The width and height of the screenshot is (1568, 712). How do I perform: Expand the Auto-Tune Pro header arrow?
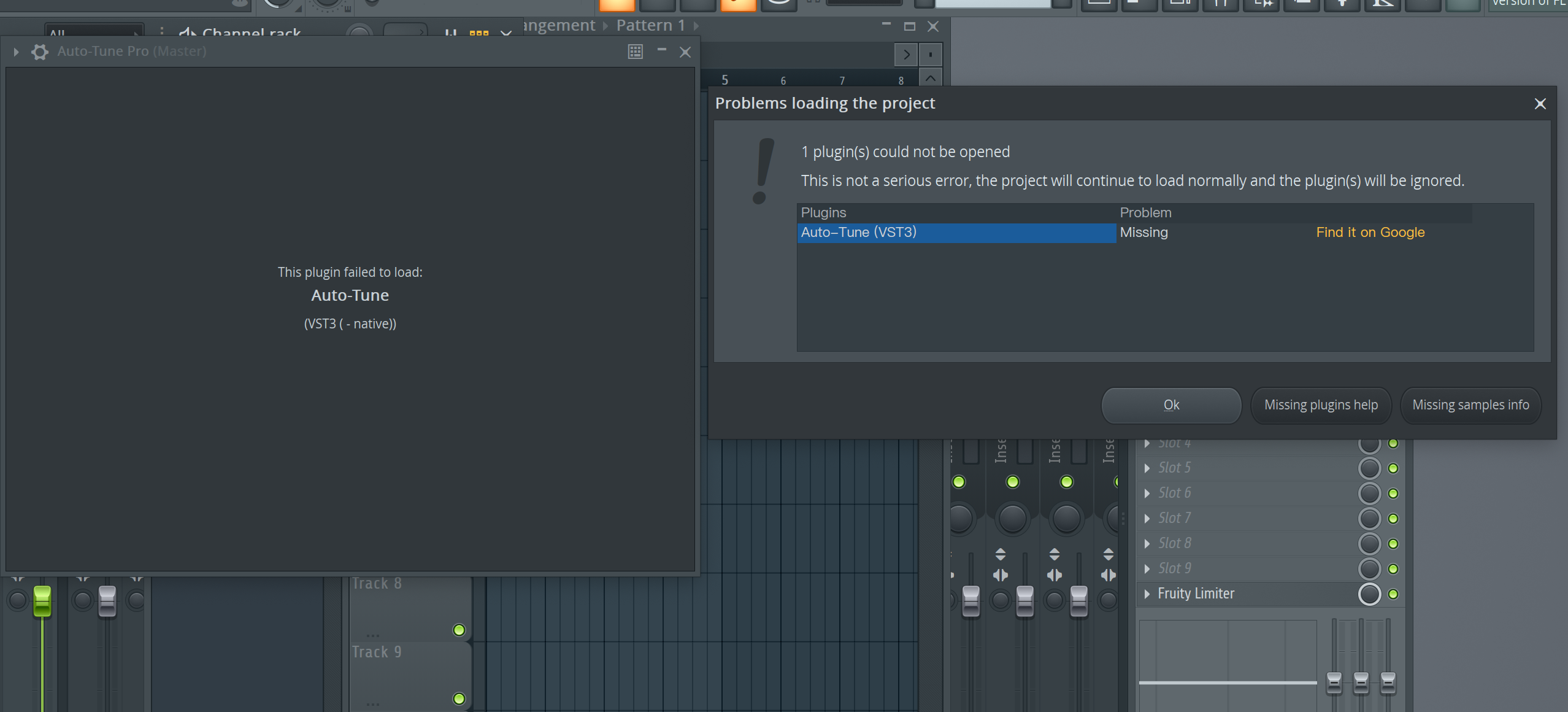(15, 52)
